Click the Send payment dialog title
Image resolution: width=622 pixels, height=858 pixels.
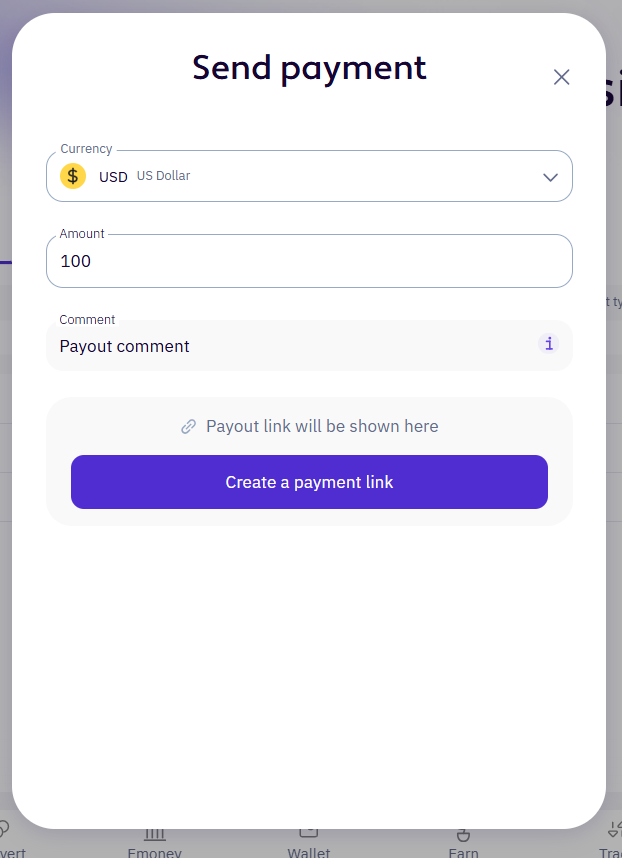click(309, 68)
